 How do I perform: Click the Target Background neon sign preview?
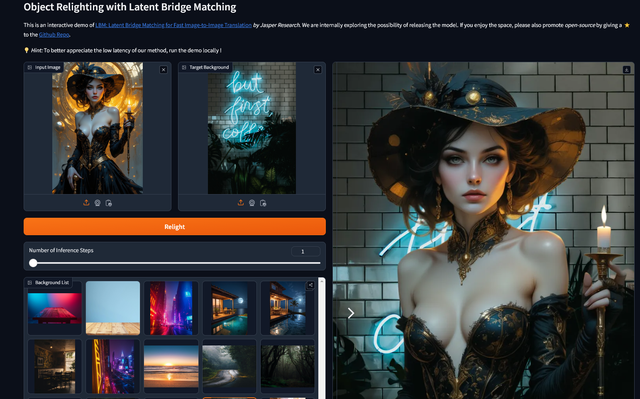click(x=252, y=128)
